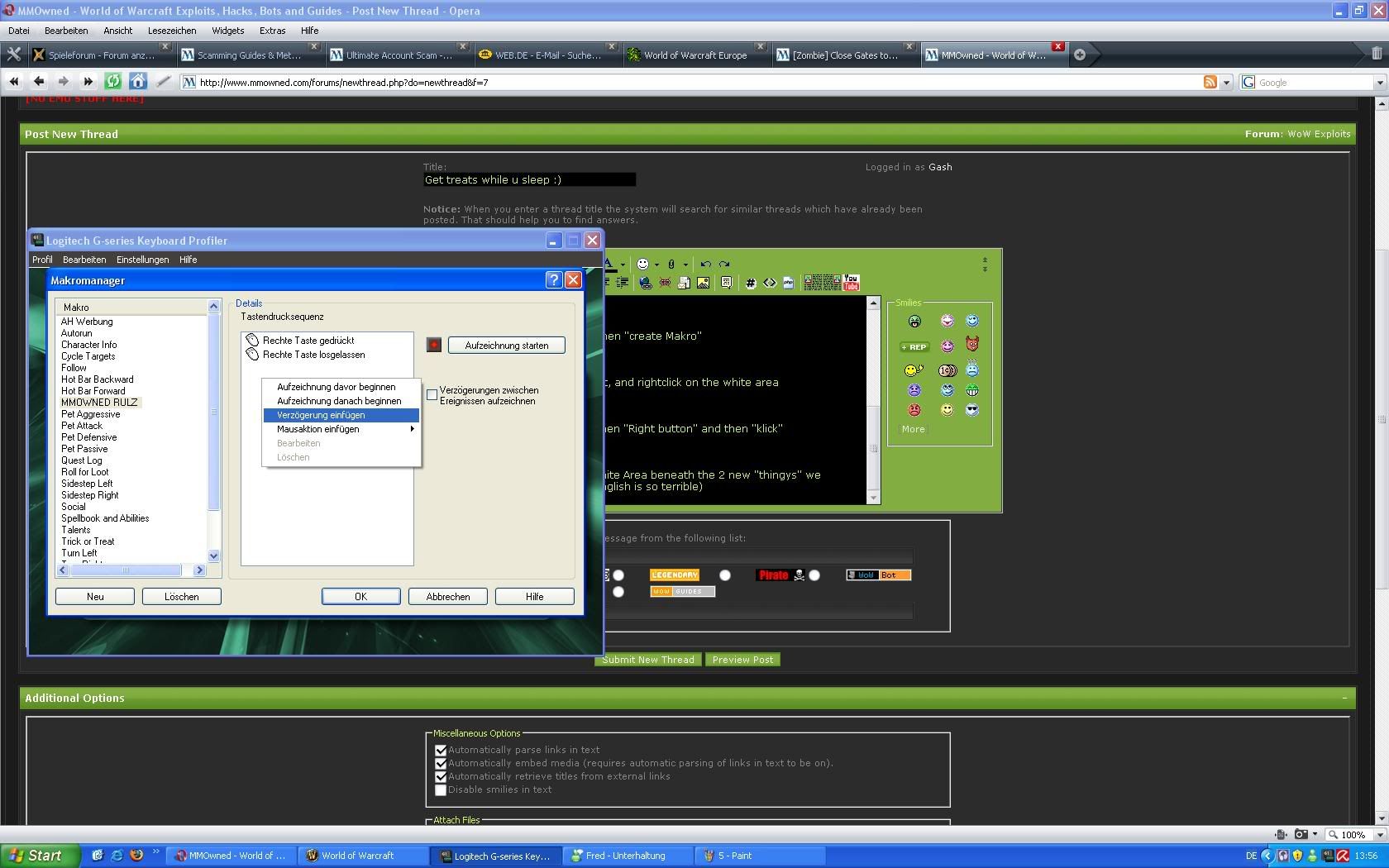Switch to World of Warcraft Europe tab

pyautogui.click(x=695, y=55)
